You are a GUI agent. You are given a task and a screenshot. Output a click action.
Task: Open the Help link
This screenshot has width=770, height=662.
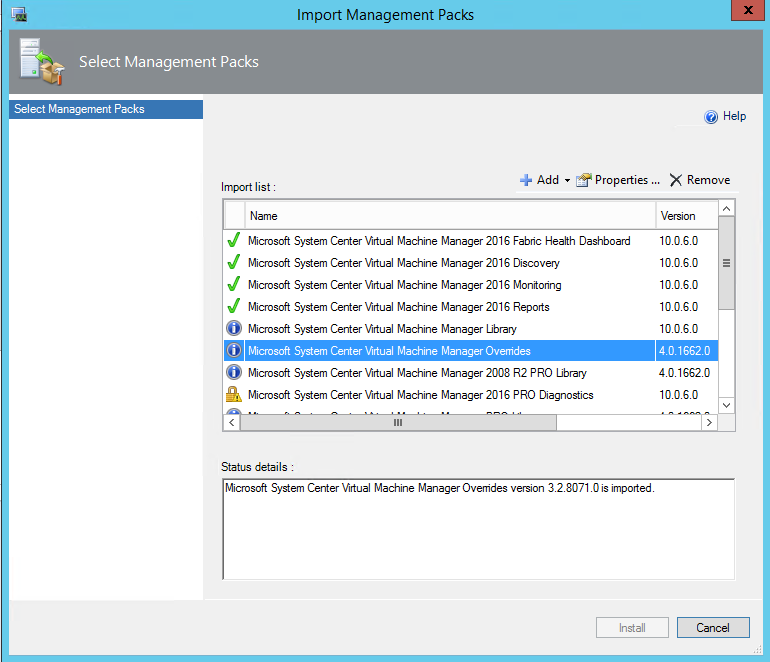click(734, 116)
